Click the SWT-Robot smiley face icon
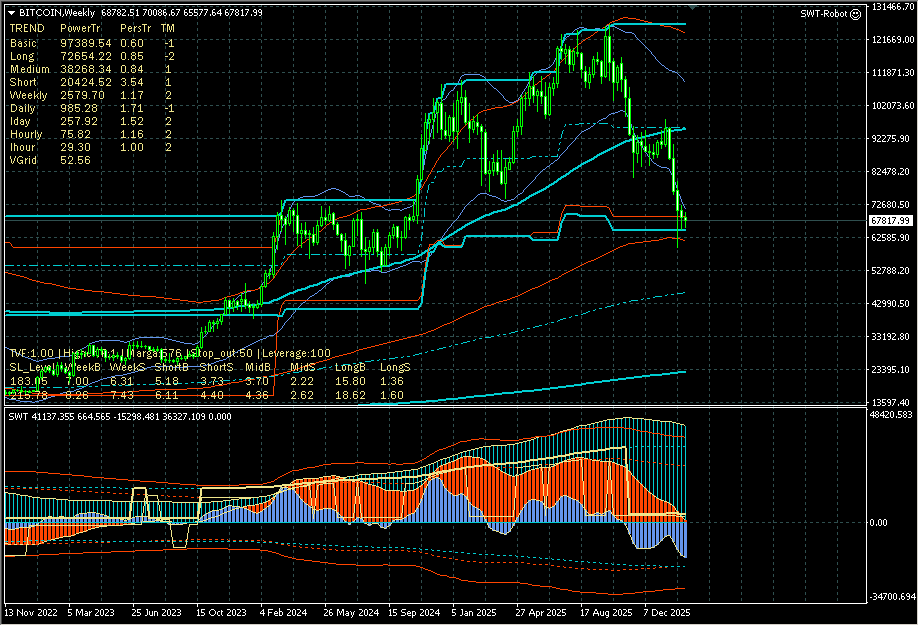This screenshot has width=919, height=626. click(855, 14)
